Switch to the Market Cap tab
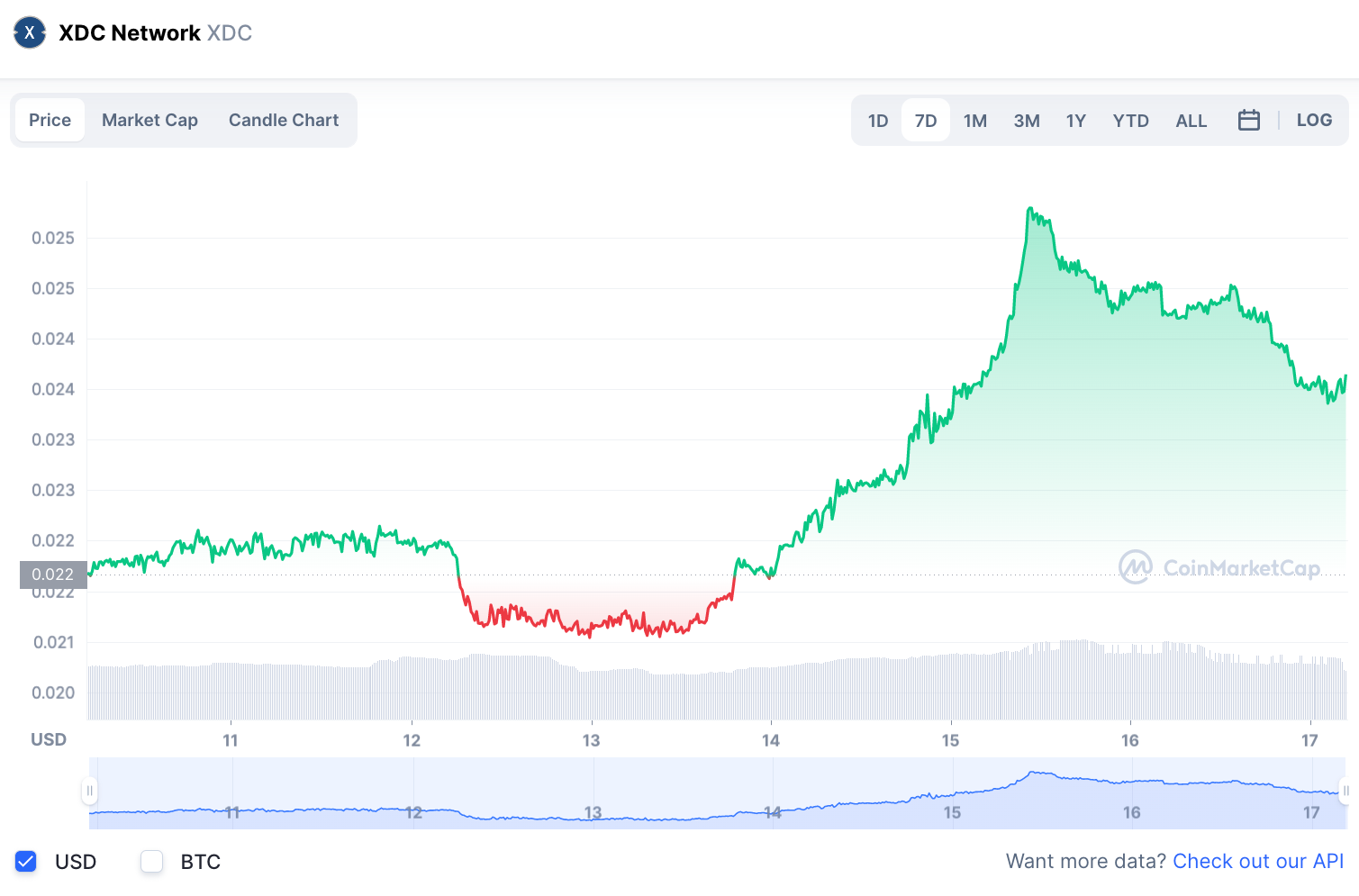The image size is (1359, 896). click(x=149, y=120)
